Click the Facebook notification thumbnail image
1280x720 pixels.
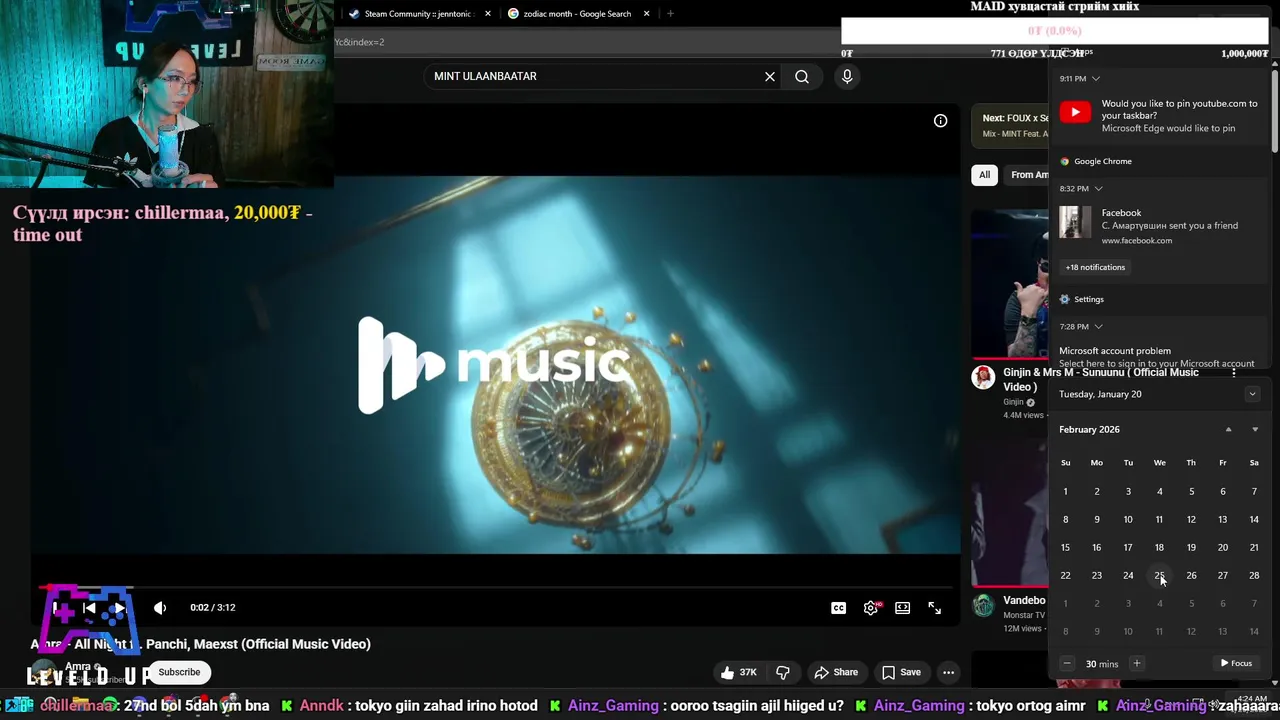(1075, 222)
